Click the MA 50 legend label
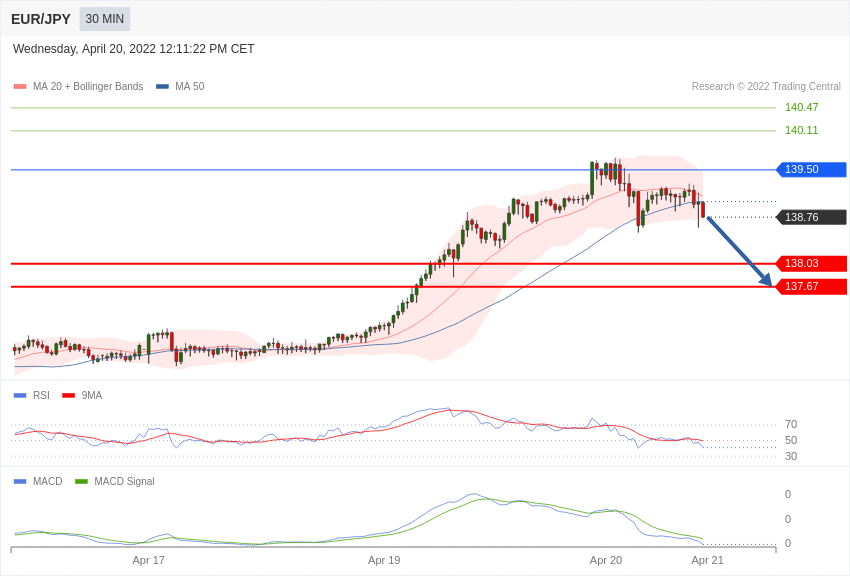This screenshot has width=850, height=576. click(190, 86)
